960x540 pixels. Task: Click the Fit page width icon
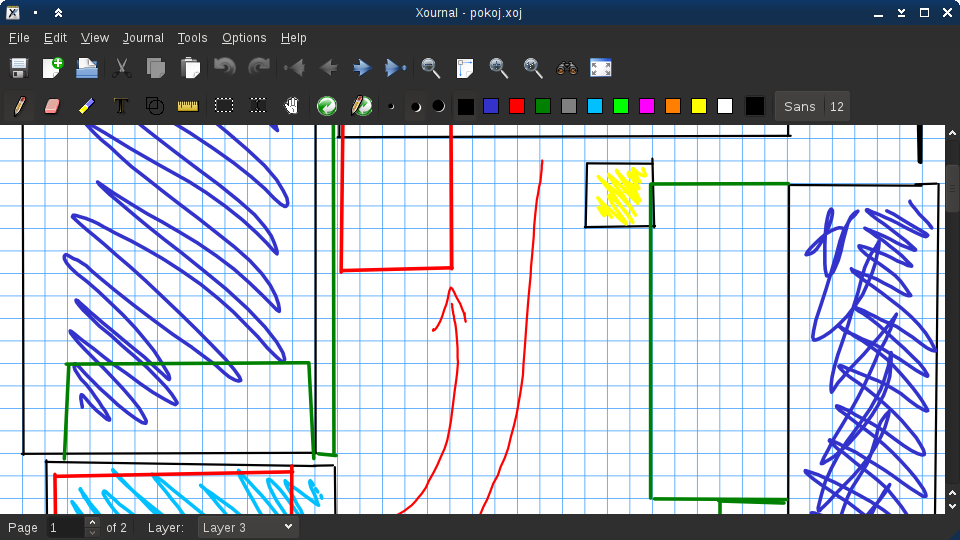pos(465,68)
